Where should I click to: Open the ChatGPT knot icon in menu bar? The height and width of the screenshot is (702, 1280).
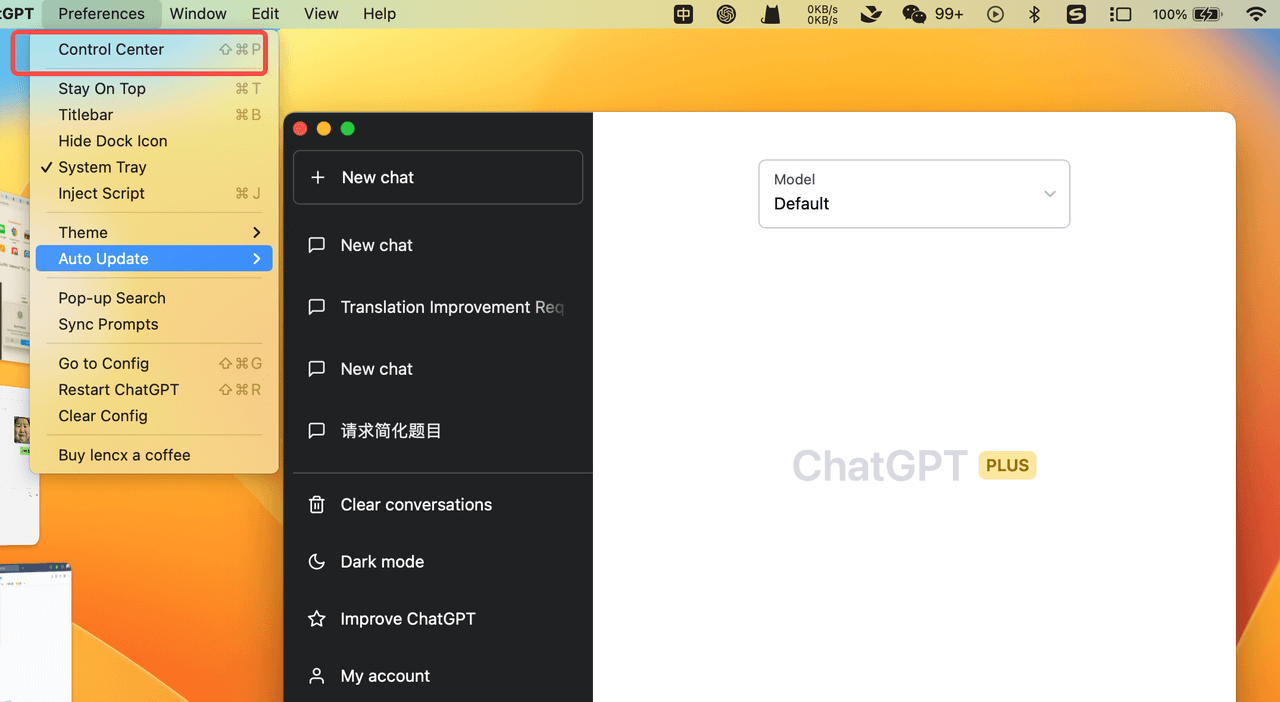tap(727, 14)
